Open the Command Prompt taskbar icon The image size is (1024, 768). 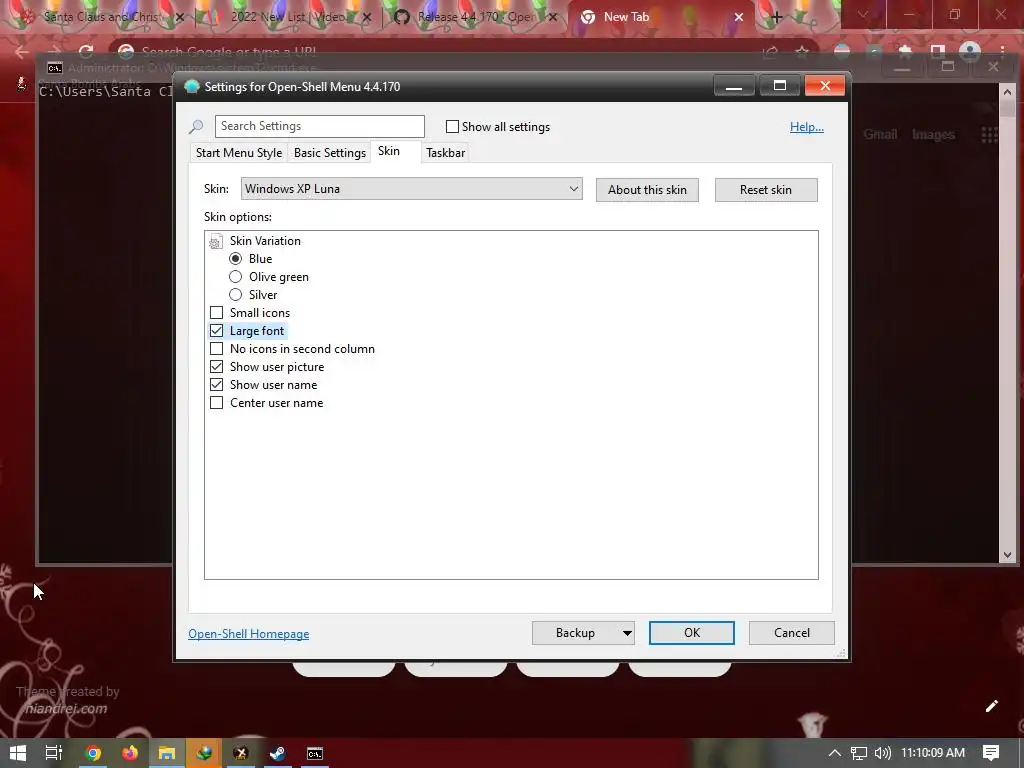tap(315, 753)
